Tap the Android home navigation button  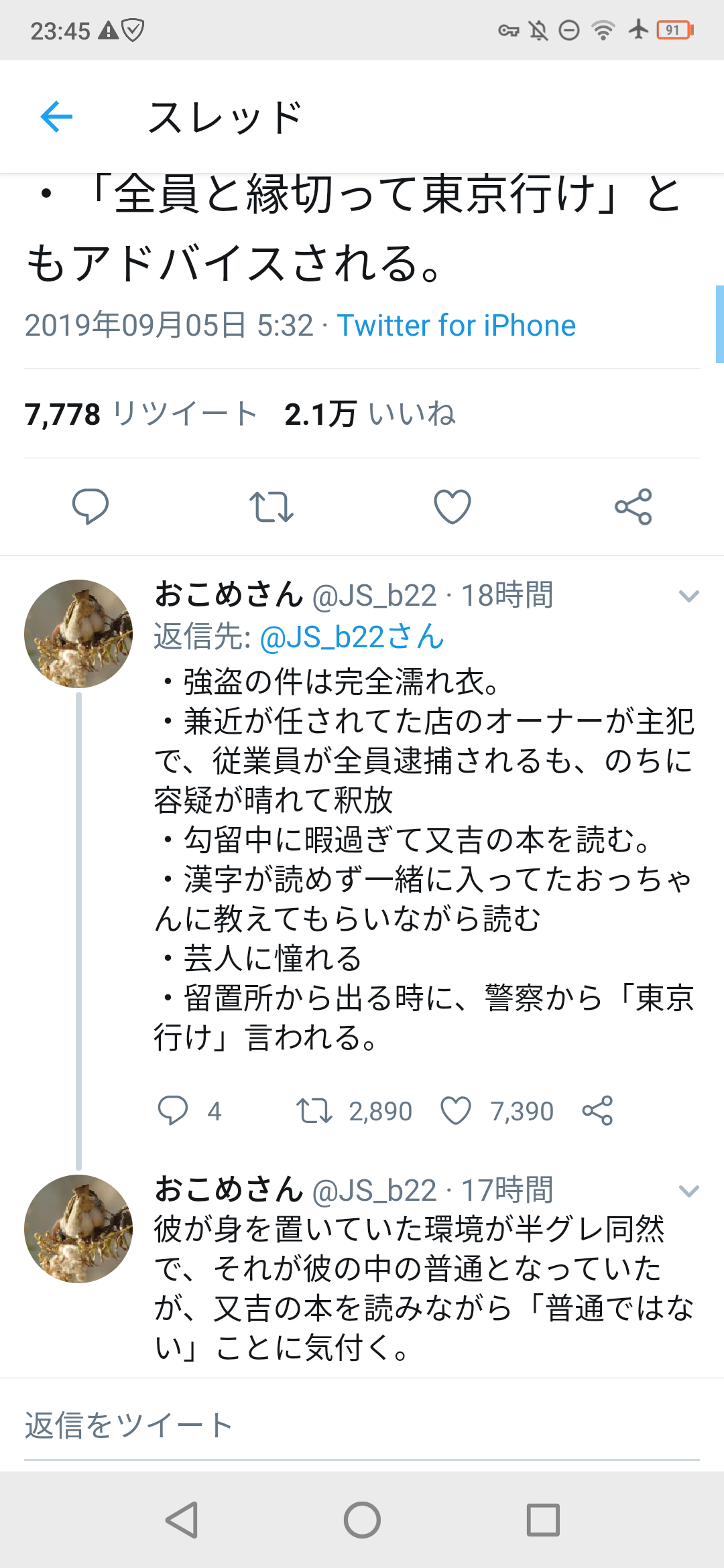362,1519
